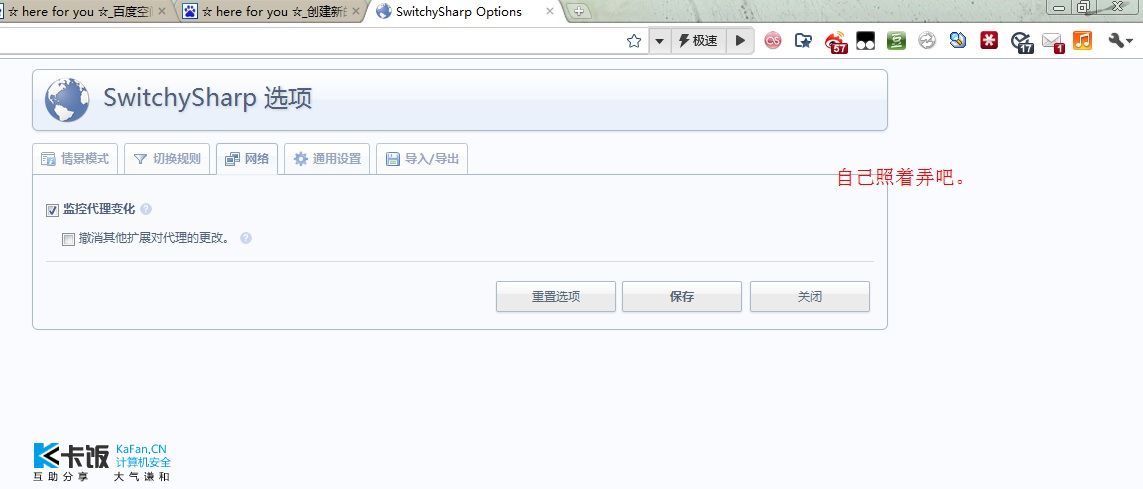Open a new browser tab
Image resolution: width=1143 pixels, height=489 pixels.
tap(579, 11)
